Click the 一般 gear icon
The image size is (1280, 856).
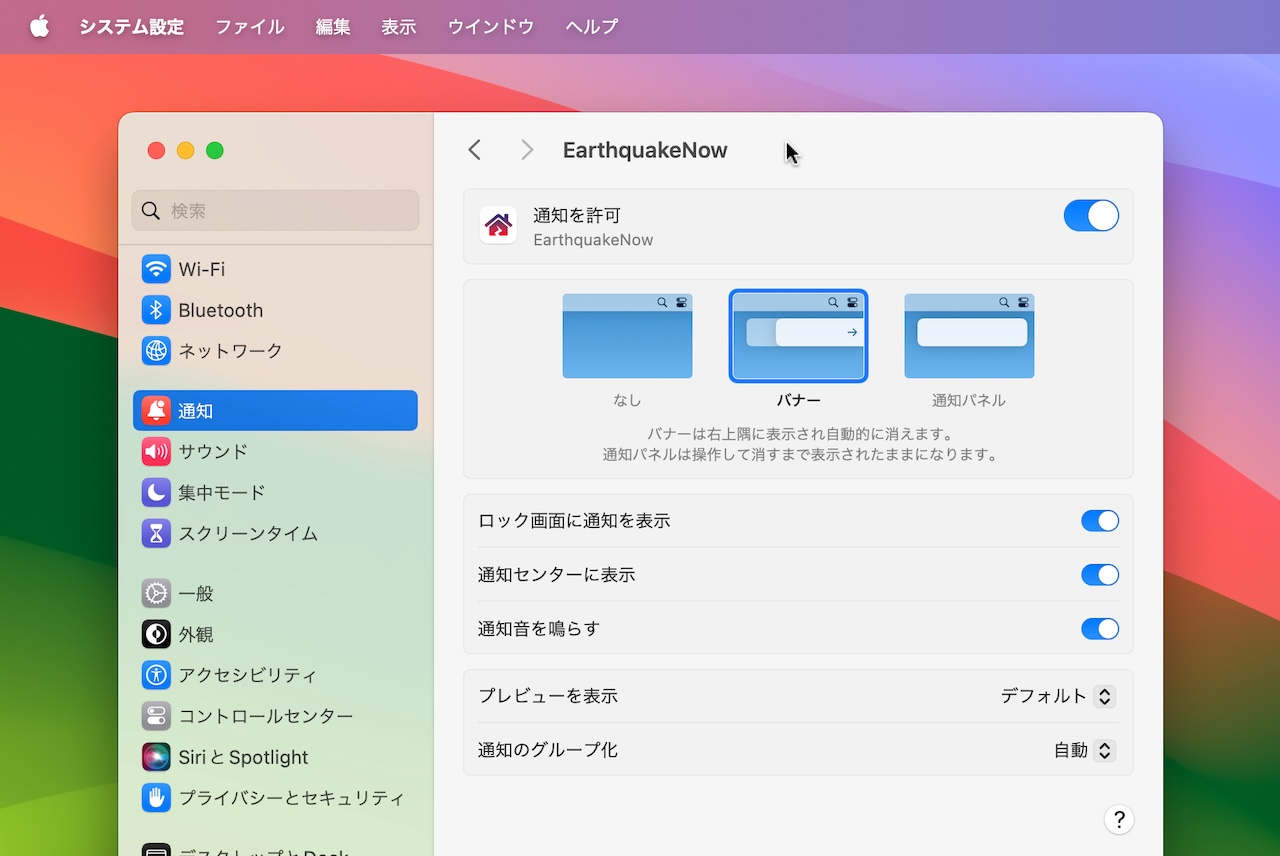156,594
